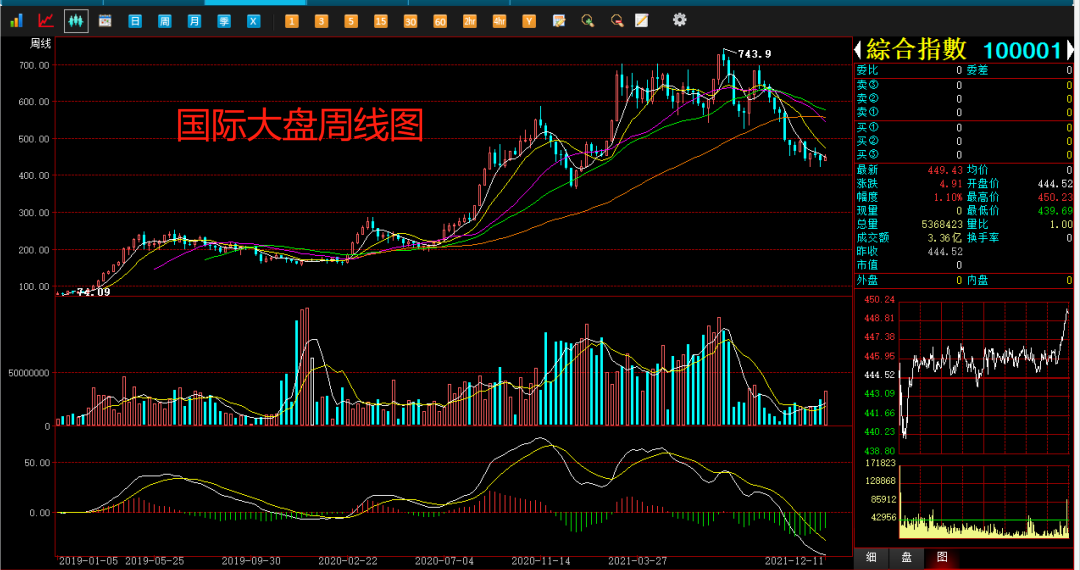
Task: Open the notepad drawing tool icon
Action: point(641,21)
